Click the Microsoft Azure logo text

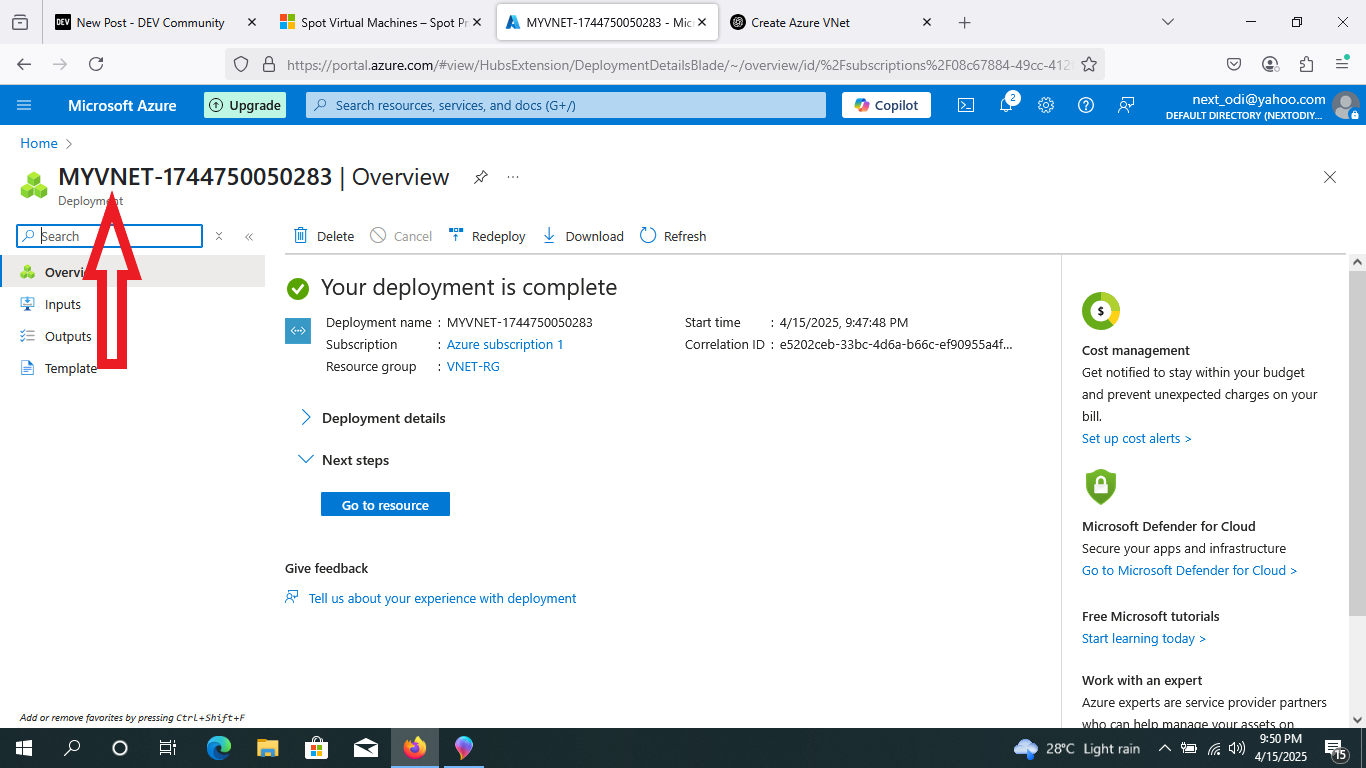(122, 105)
